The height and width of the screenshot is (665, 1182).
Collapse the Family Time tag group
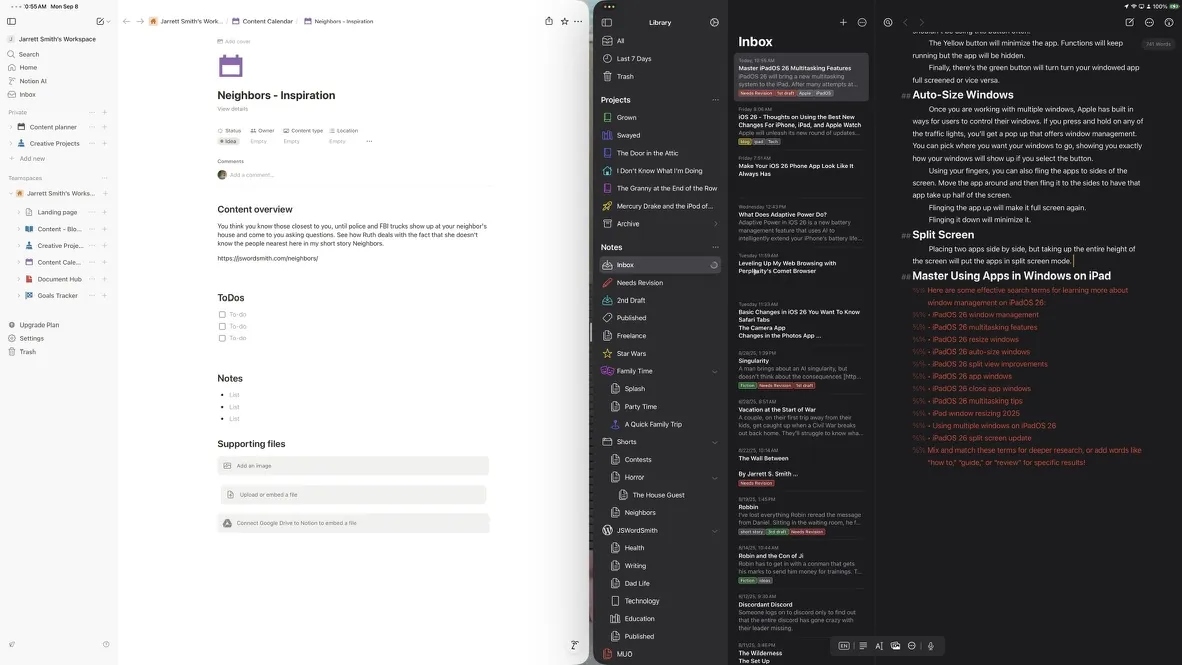[714, 369]
